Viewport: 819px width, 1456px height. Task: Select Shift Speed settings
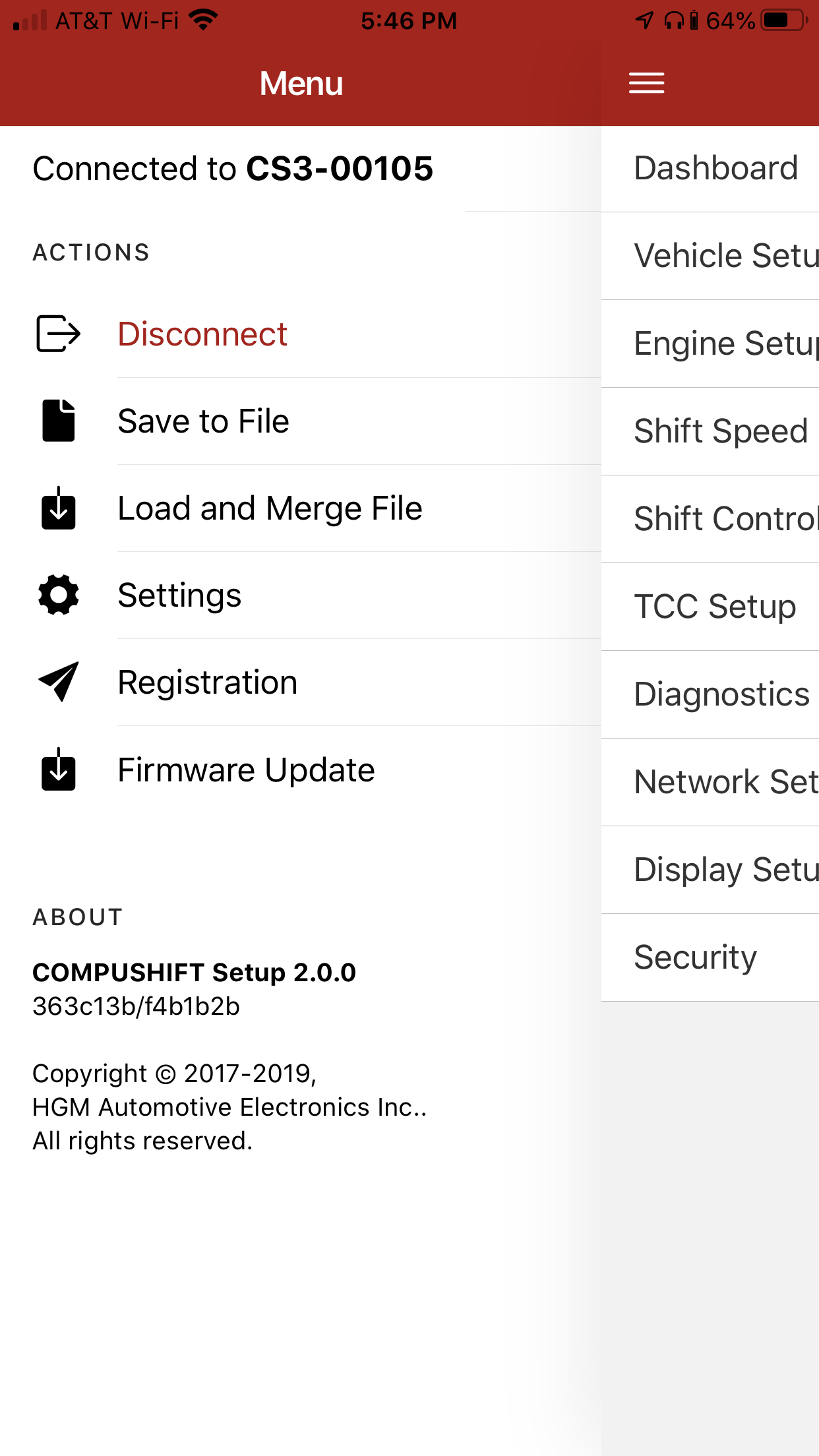(721, 431)
